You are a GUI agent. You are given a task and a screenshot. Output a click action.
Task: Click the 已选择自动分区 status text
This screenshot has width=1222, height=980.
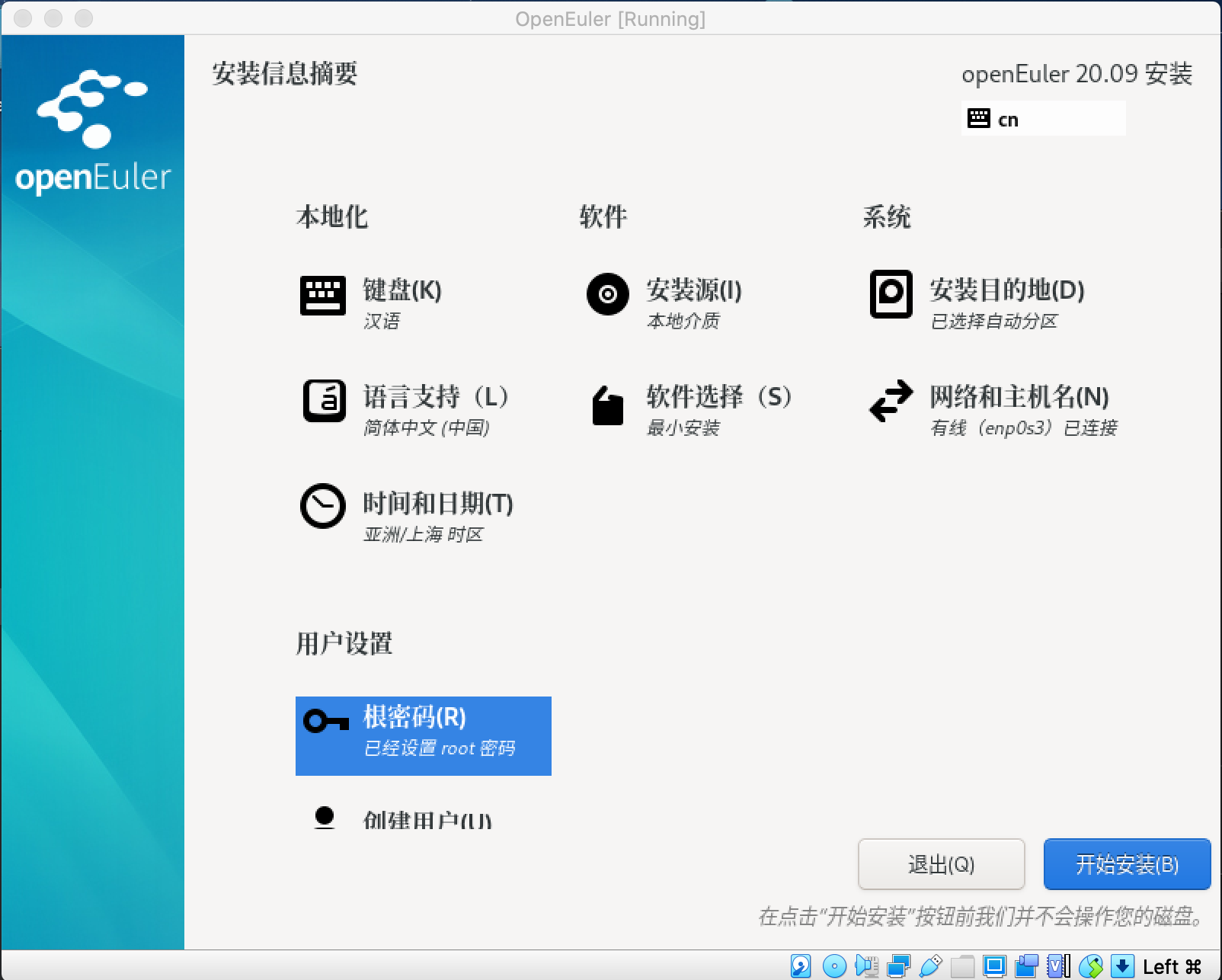994,322
